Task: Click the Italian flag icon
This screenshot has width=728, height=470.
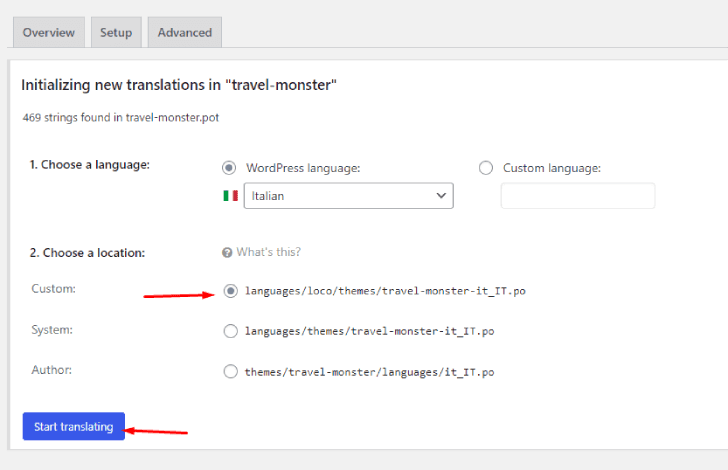Action: pyautogui.click(x=230, y=196)
